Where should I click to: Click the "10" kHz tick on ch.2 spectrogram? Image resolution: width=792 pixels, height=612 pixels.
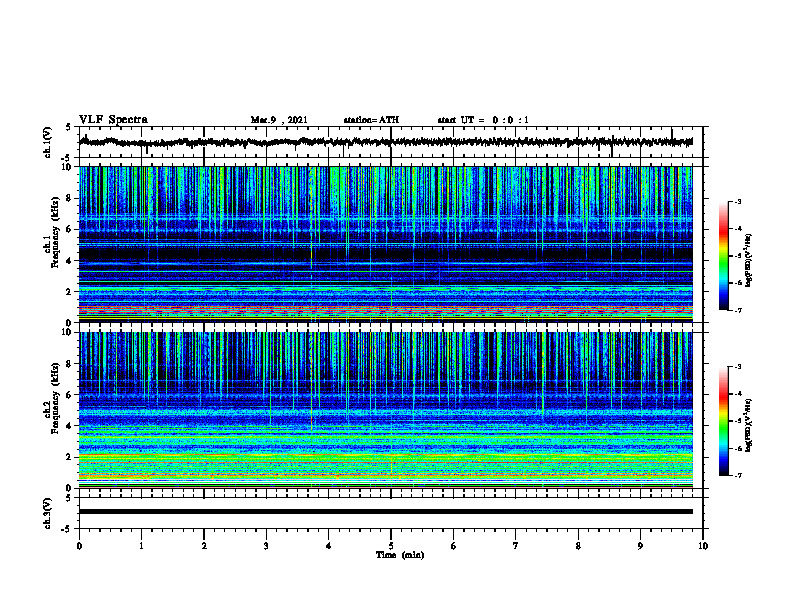coord(67,332)
